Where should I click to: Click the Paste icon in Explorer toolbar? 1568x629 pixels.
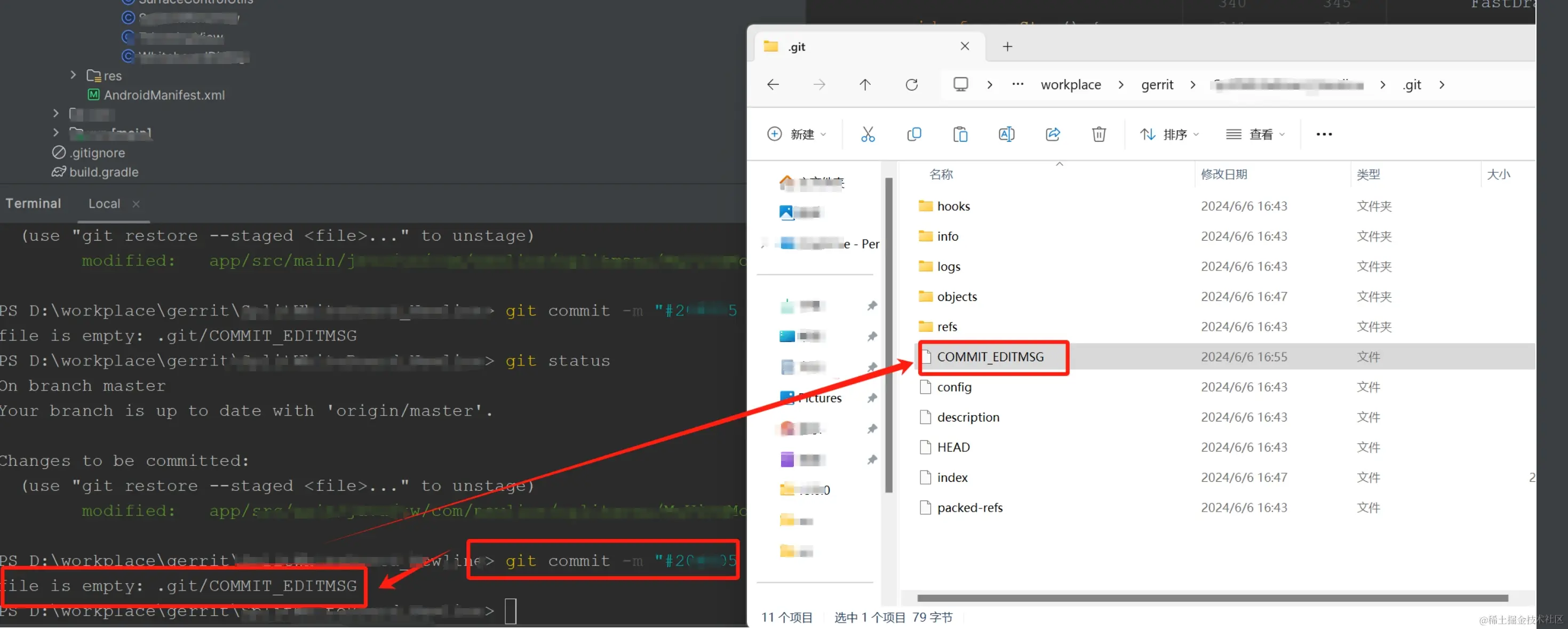960,134
